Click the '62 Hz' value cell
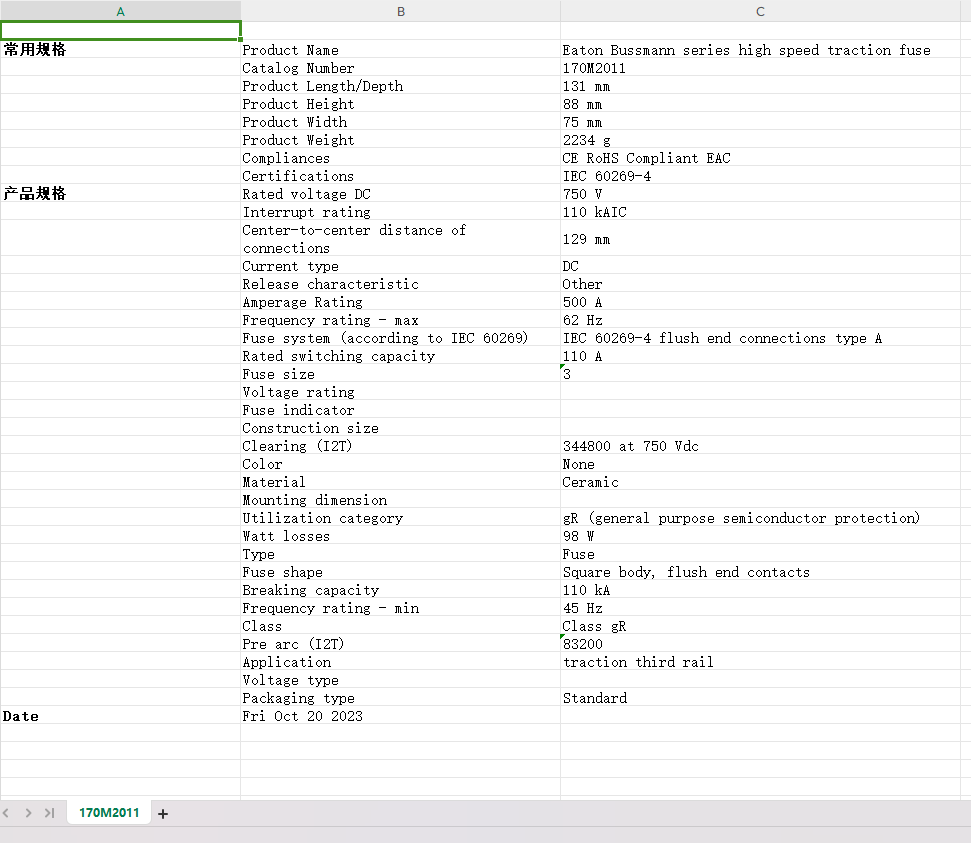The height and width of the screenshot is (843, 971). [x=760, y=320]
